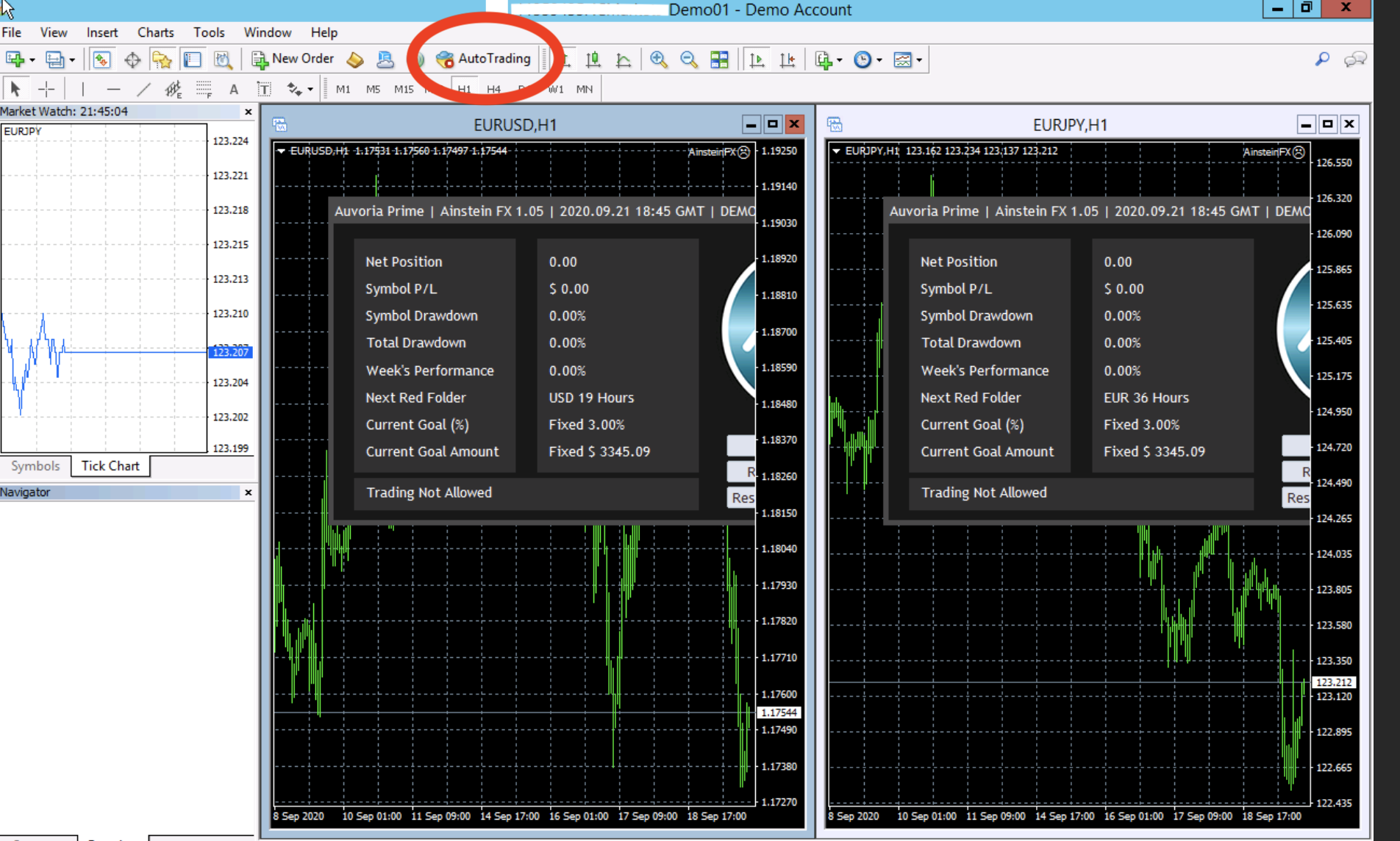Screen dimensions: 1400x841
Task: Open the Tools menu
Action: [x=209, y=32]
